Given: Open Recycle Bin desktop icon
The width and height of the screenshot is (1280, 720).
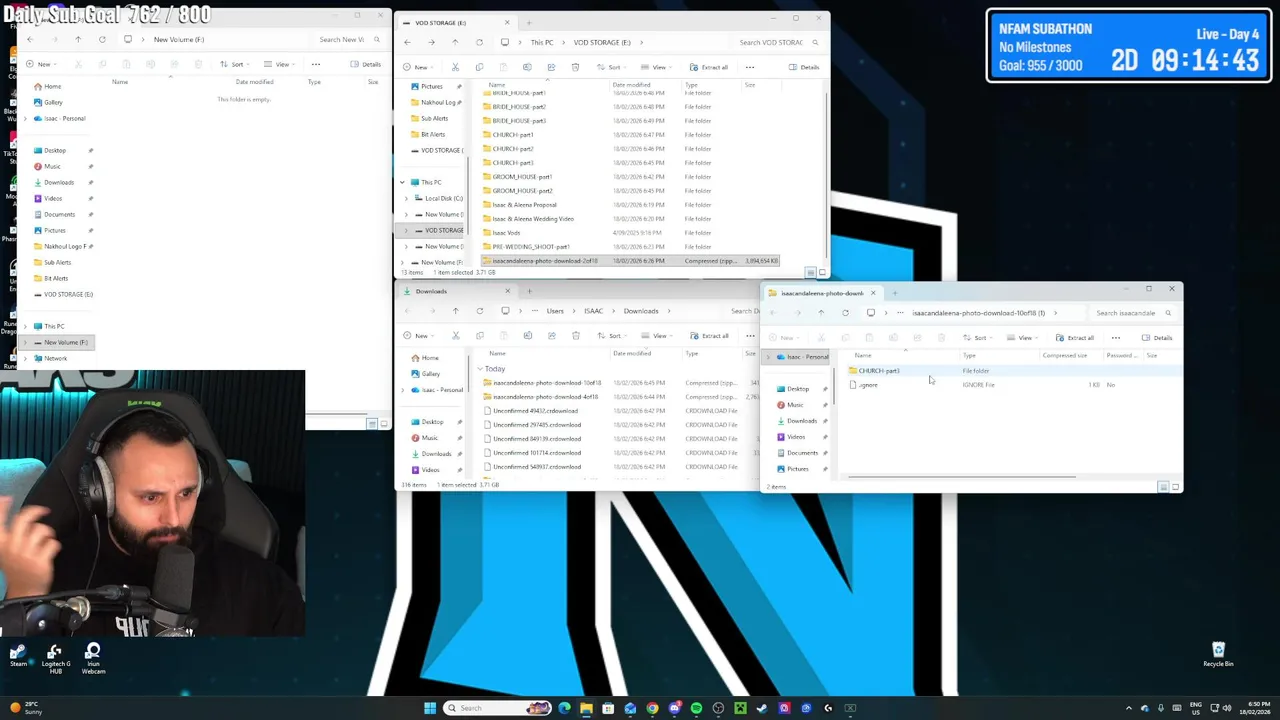Looking at the screenshot, I should click(1217, 655).
